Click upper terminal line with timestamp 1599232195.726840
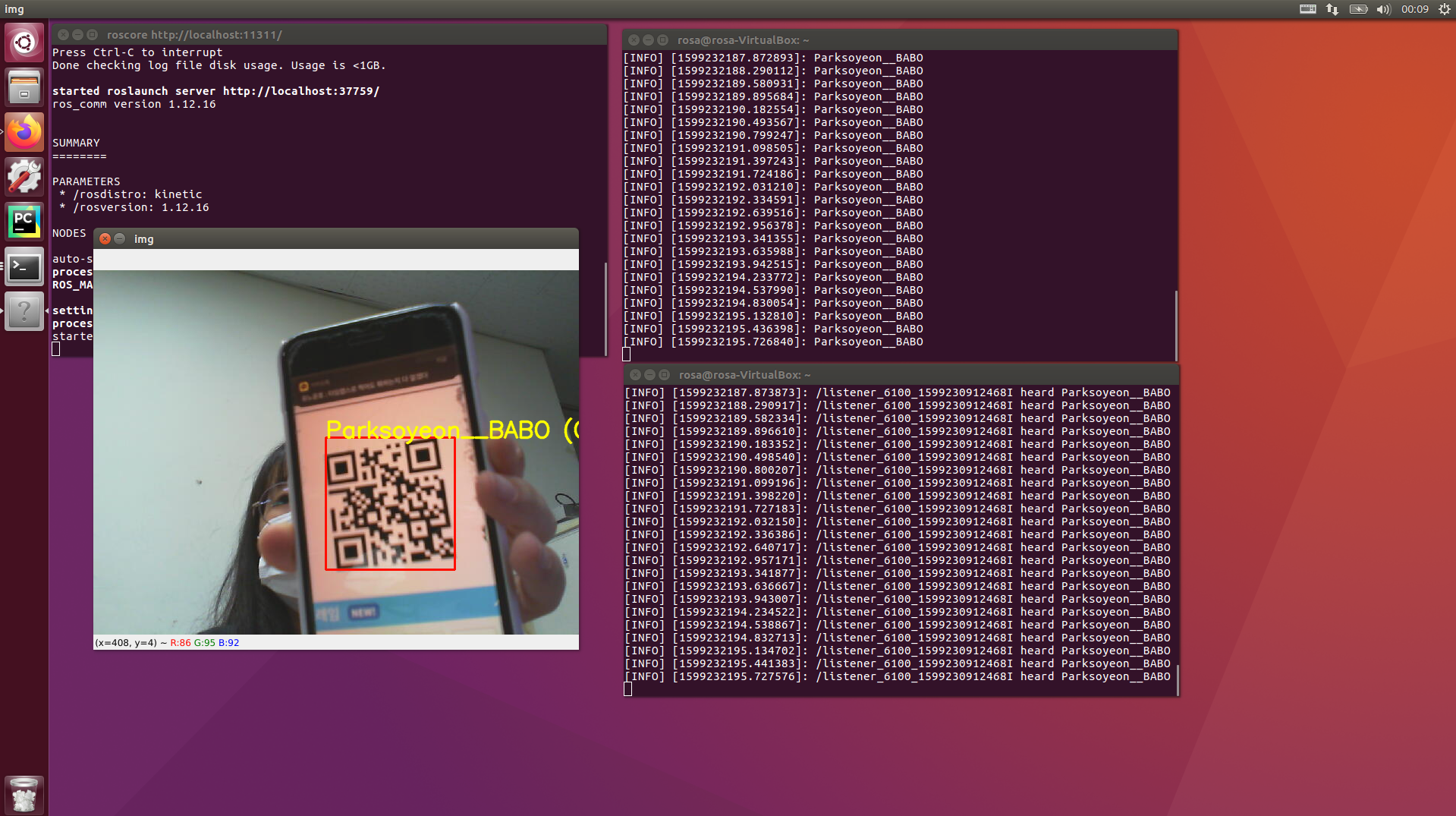Image resolution: width=1456 pixels, height=816 pixels. [773, 342]
